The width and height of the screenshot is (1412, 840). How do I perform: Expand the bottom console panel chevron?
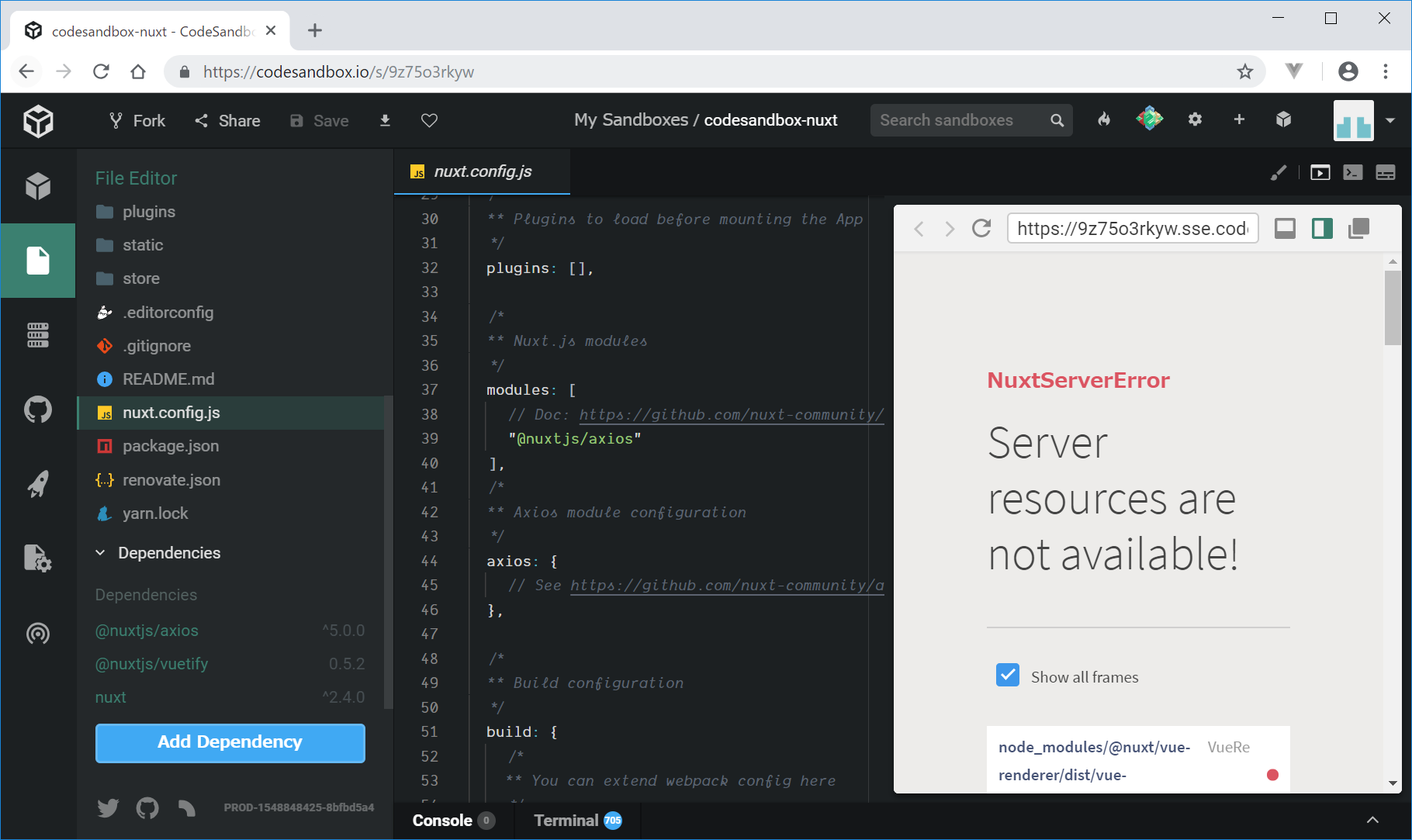(1372, 820)
